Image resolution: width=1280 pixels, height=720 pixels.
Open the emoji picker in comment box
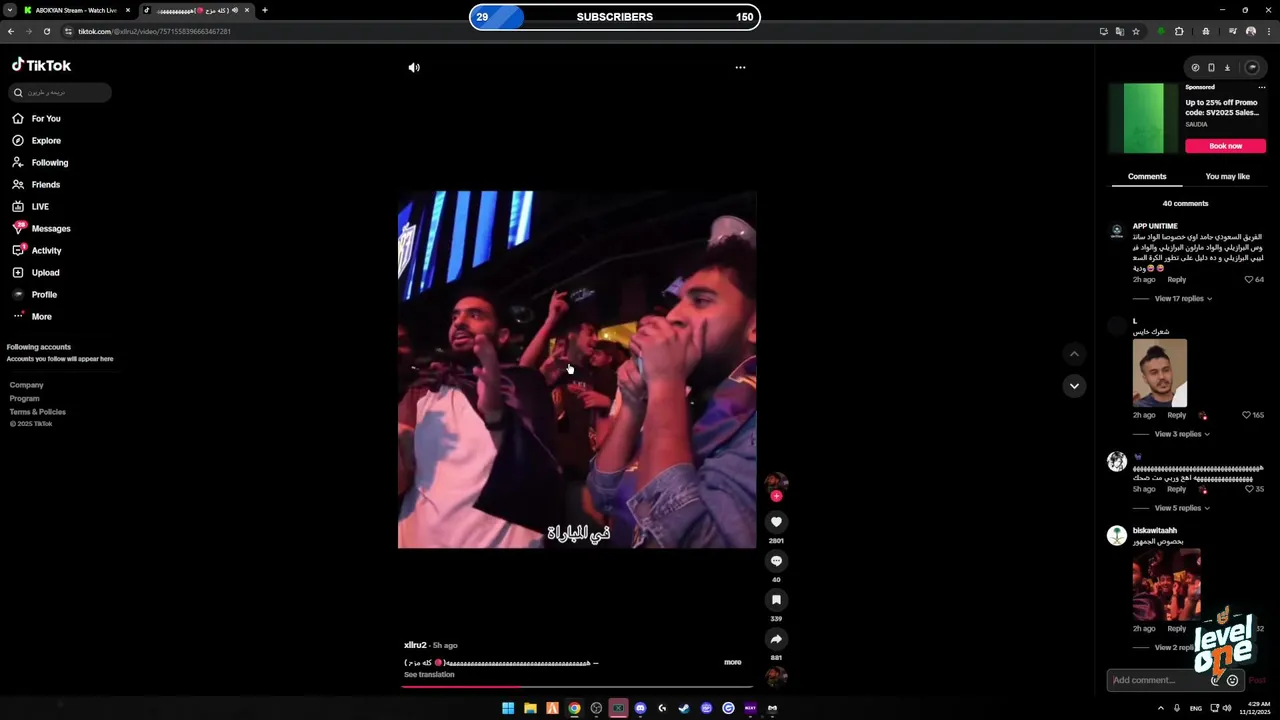[1232, 680]
